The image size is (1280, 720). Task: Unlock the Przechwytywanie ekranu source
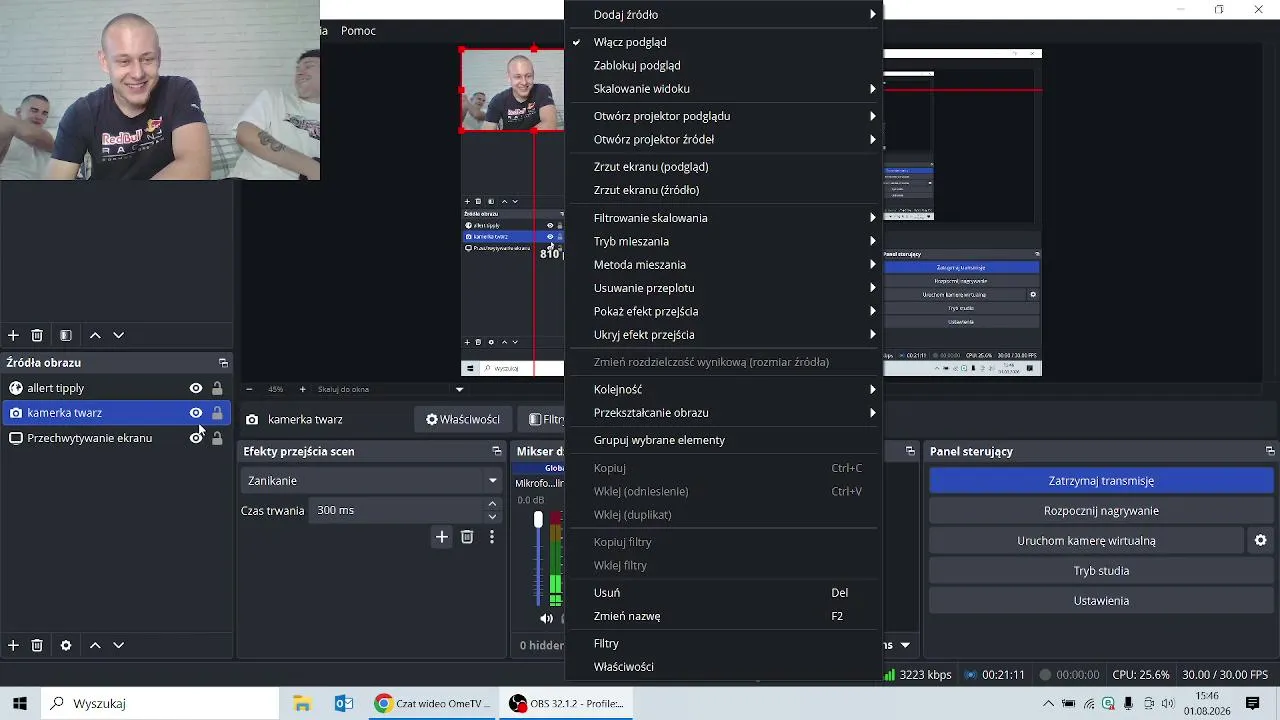click(217, 438)
